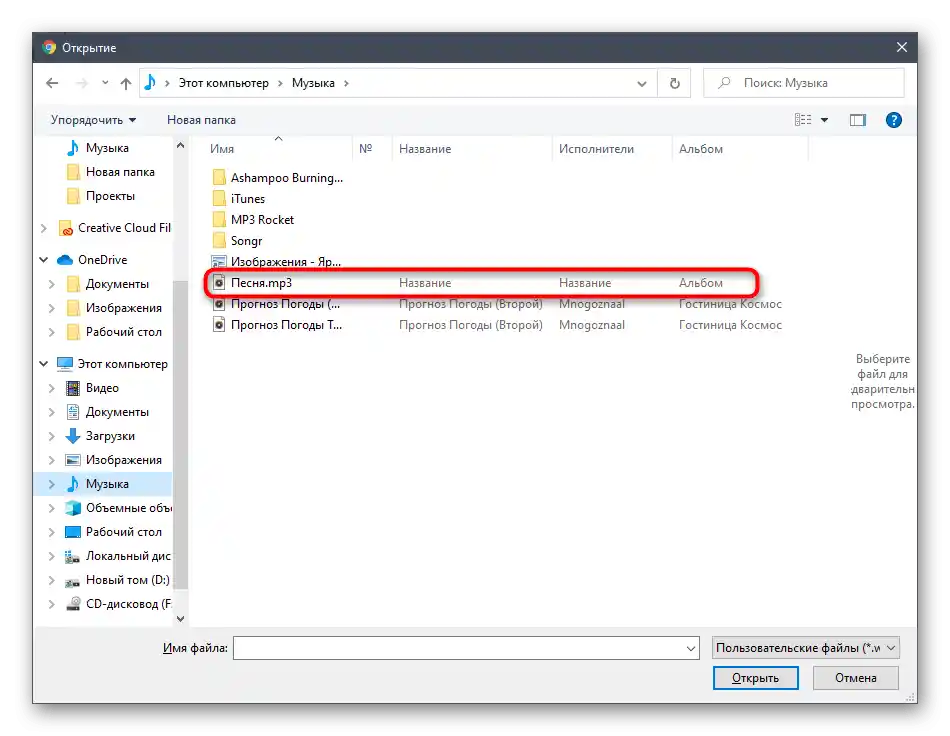The height and width of the screenshot is (736, 950).
Task: Select the Ashampoo Burning folder
Action: (277, 178)
